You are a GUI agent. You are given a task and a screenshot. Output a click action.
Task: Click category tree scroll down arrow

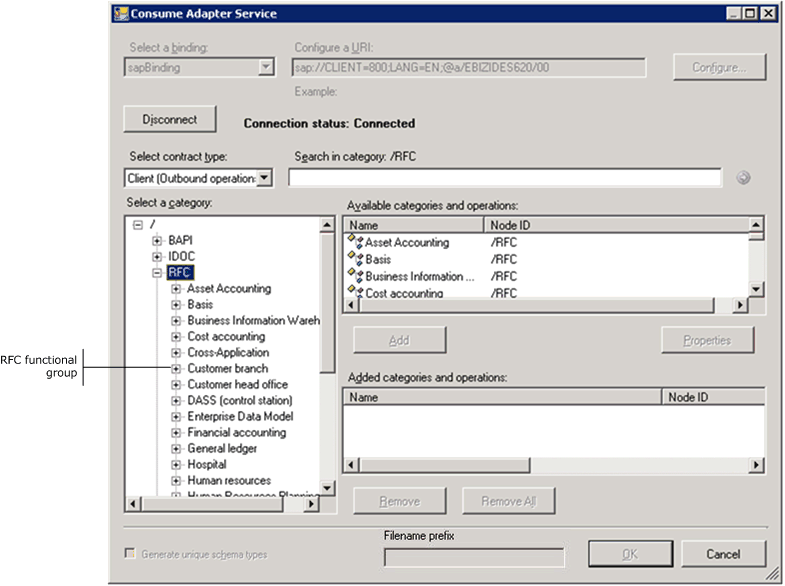coord(327,487)
